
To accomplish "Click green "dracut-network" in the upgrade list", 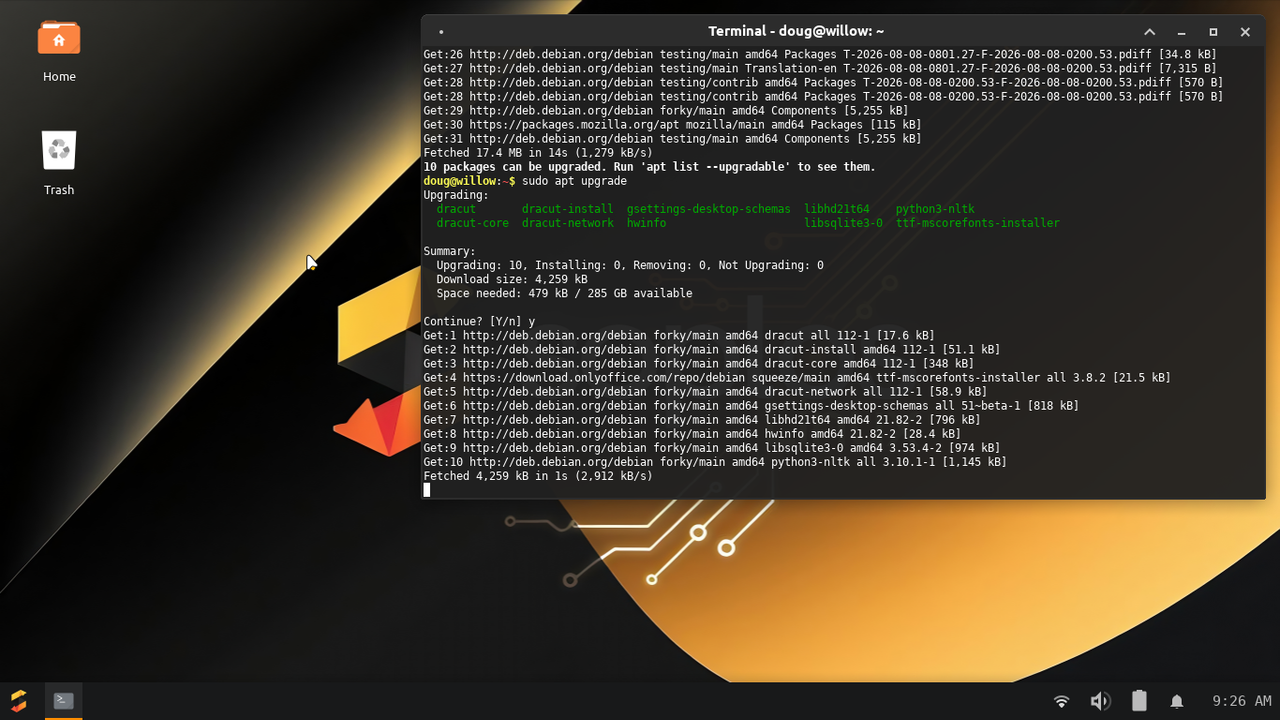I will tap(568, 223).
